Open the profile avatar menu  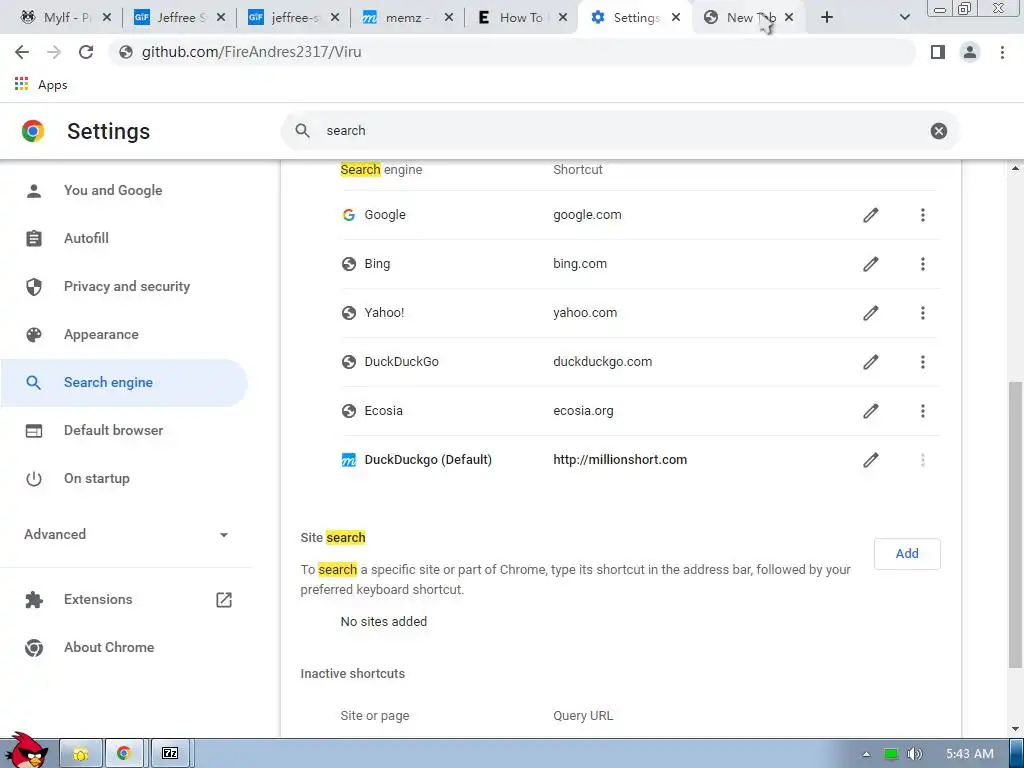coord(970,52)
